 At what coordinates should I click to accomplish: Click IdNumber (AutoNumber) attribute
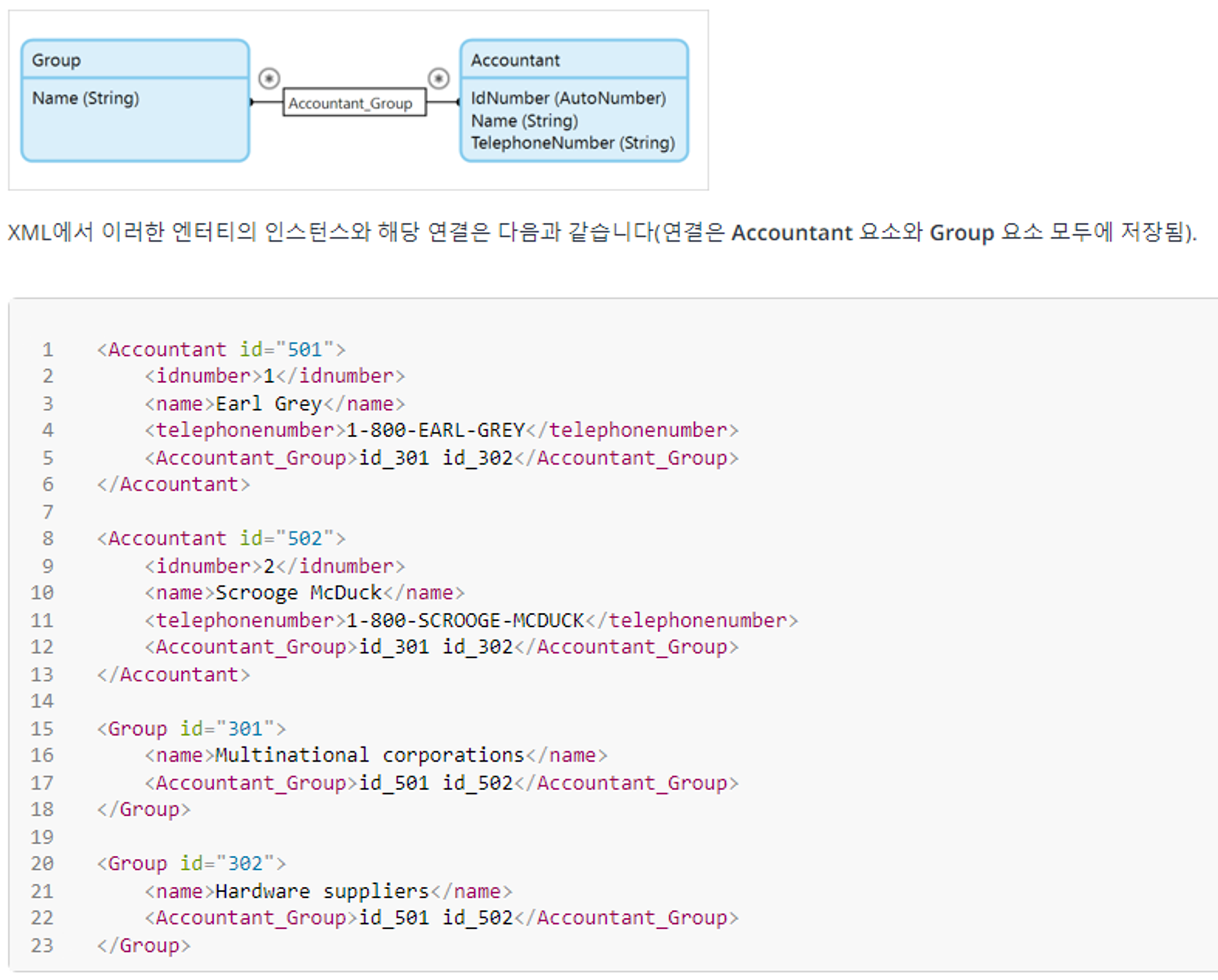[x=568, y=98]
